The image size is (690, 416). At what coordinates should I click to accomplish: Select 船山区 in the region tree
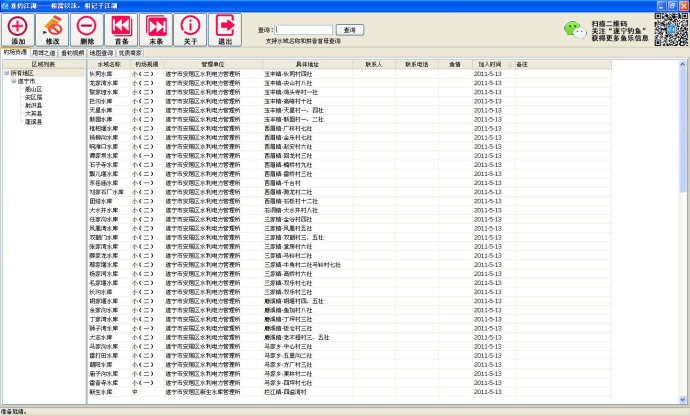click(x=33, y=89)
